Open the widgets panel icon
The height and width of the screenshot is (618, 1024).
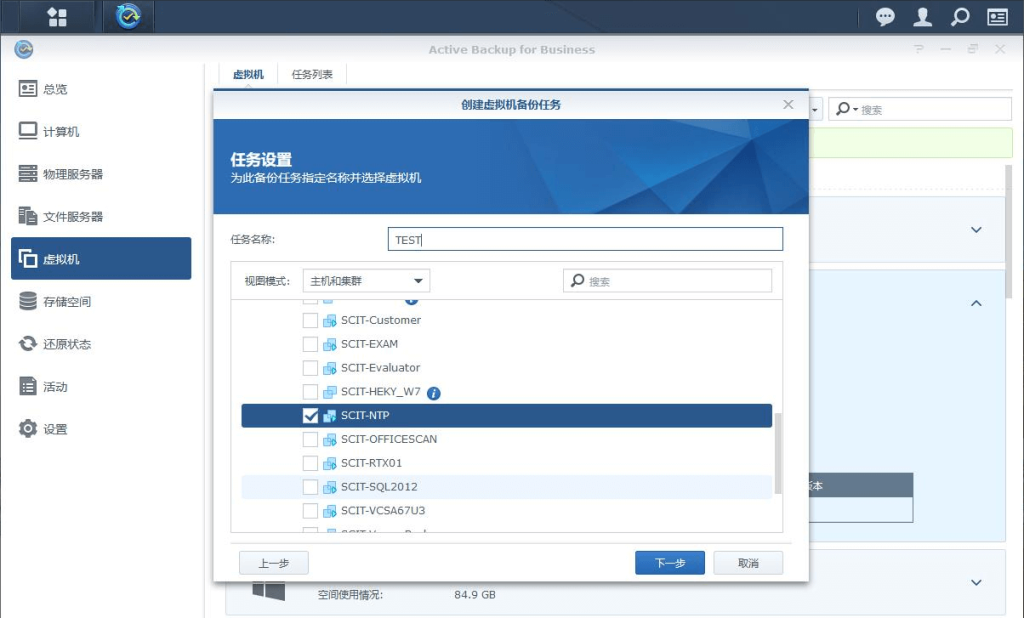(x=997, y=16)
